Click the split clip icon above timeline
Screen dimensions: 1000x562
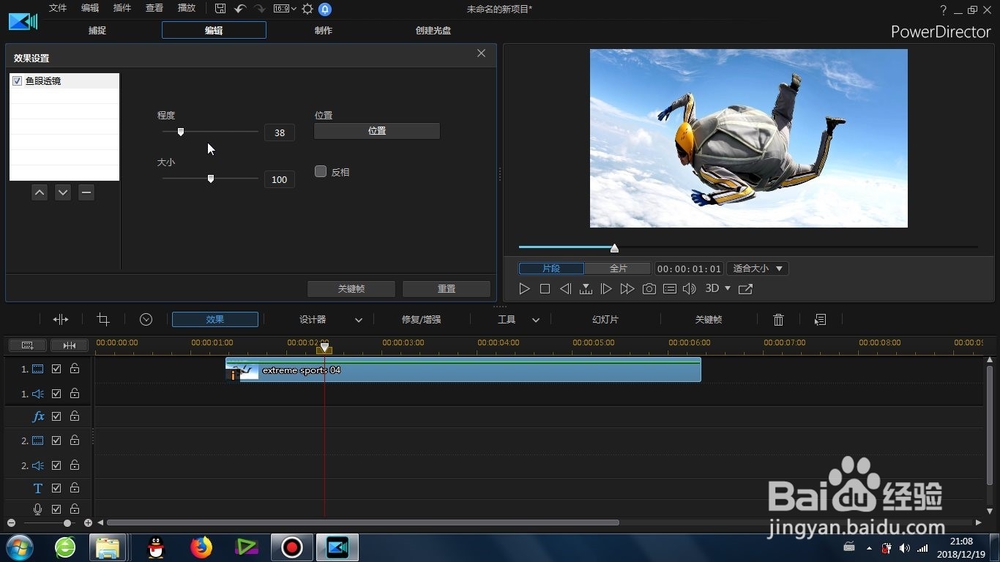coord(61,320)
